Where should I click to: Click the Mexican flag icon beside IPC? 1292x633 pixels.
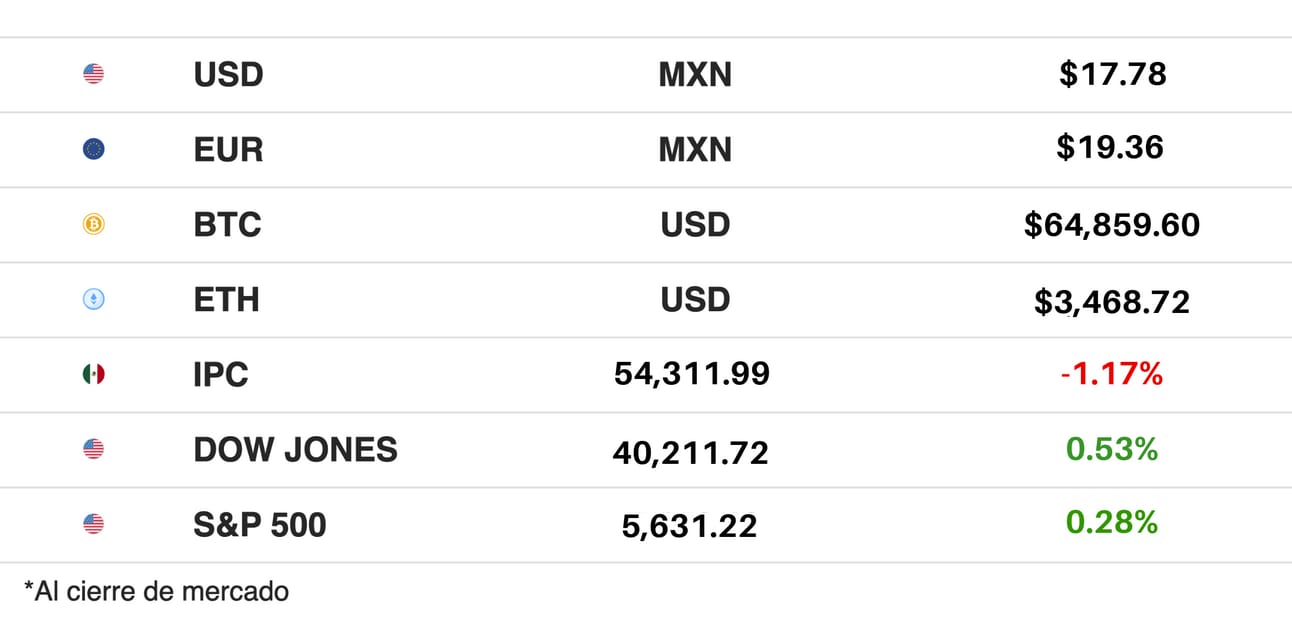pos(93,374)
